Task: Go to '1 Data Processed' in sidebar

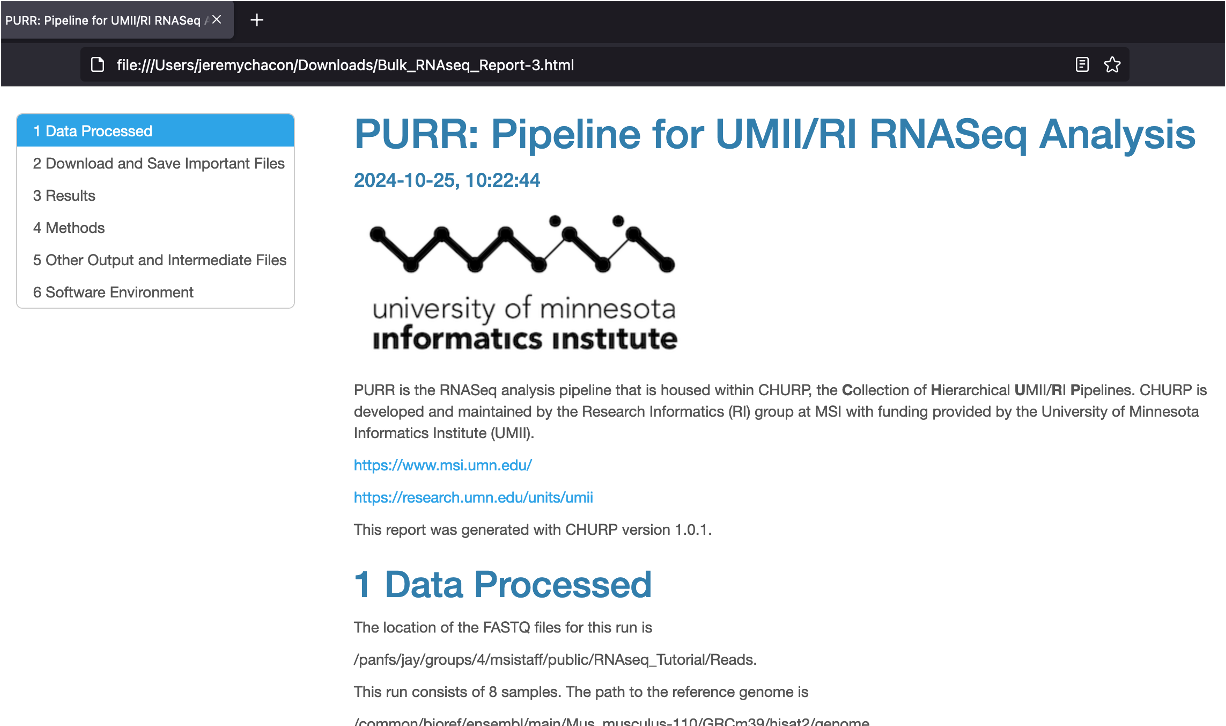Action: tap(156, 131)
